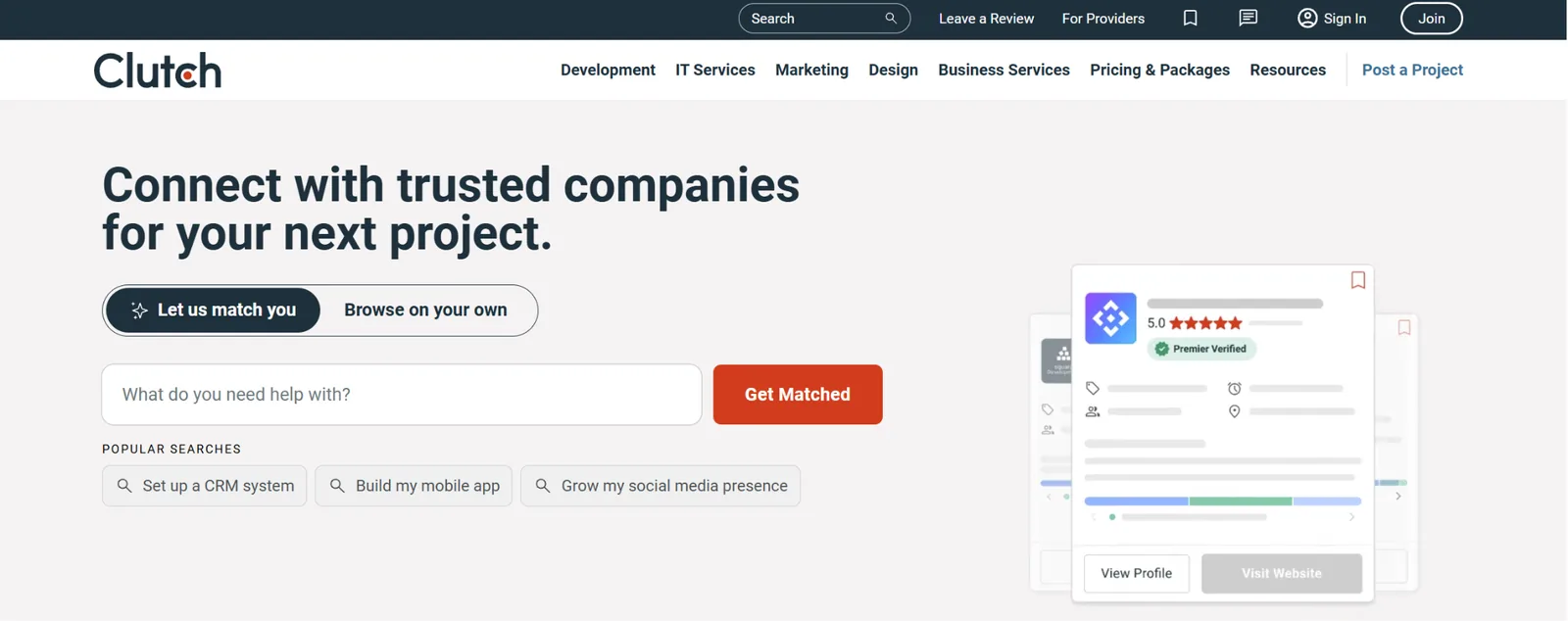The width and height of the screenshot is (1568, 621).
Task: Open the Business Services menu
Action: tap(1004, 71)
